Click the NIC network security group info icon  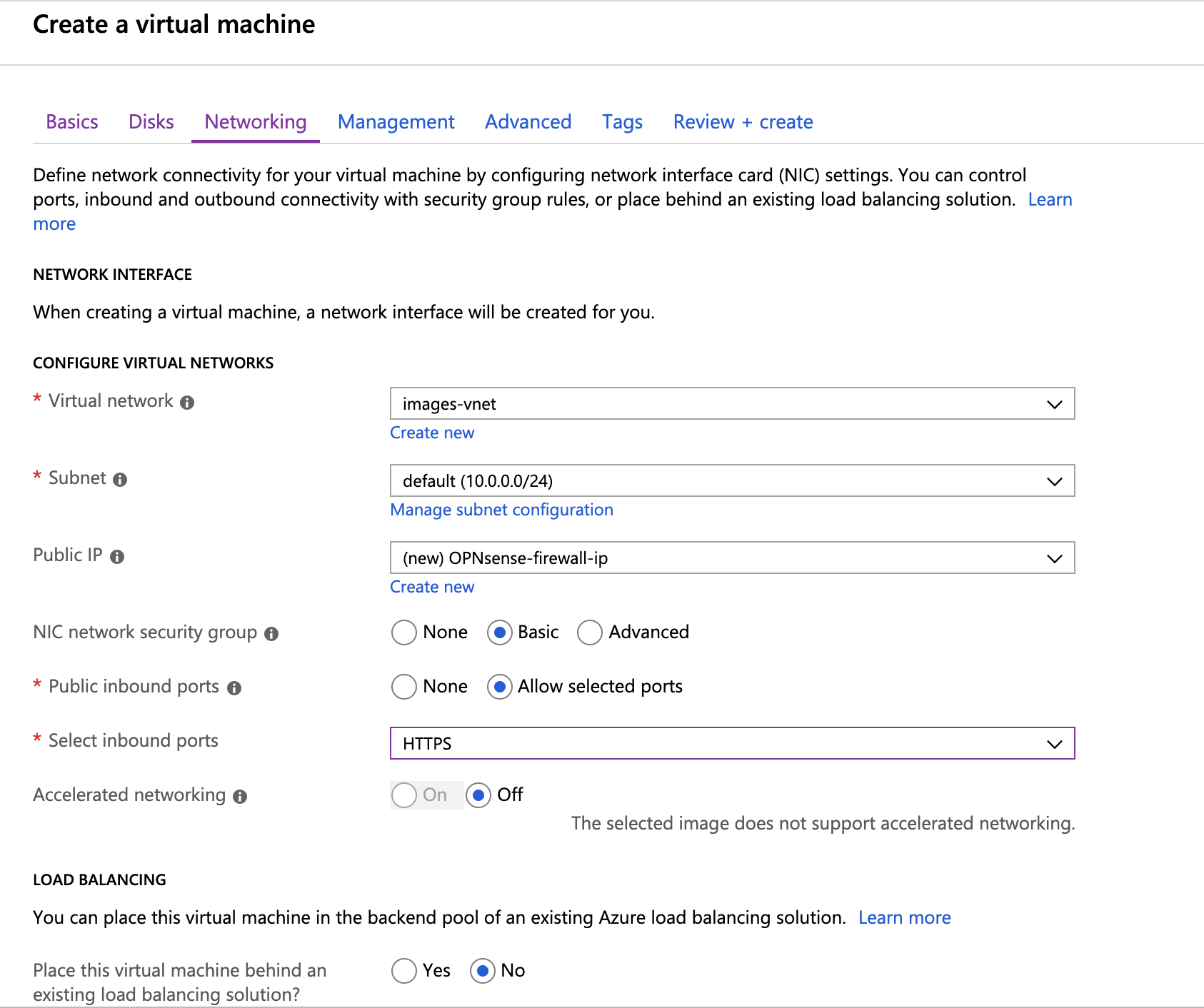point(271,634)
